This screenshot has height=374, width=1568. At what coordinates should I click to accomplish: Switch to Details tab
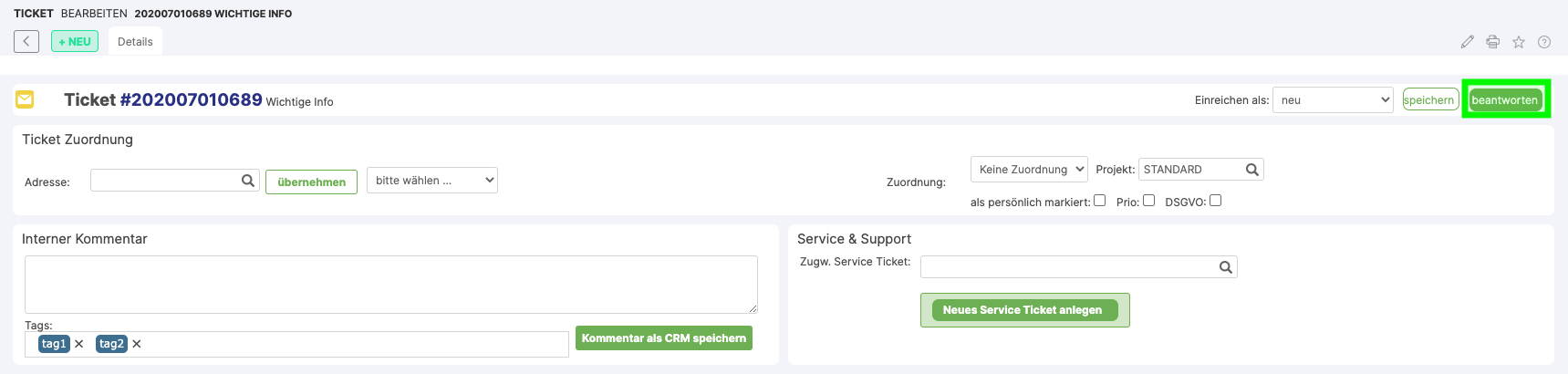pos(135,42)
